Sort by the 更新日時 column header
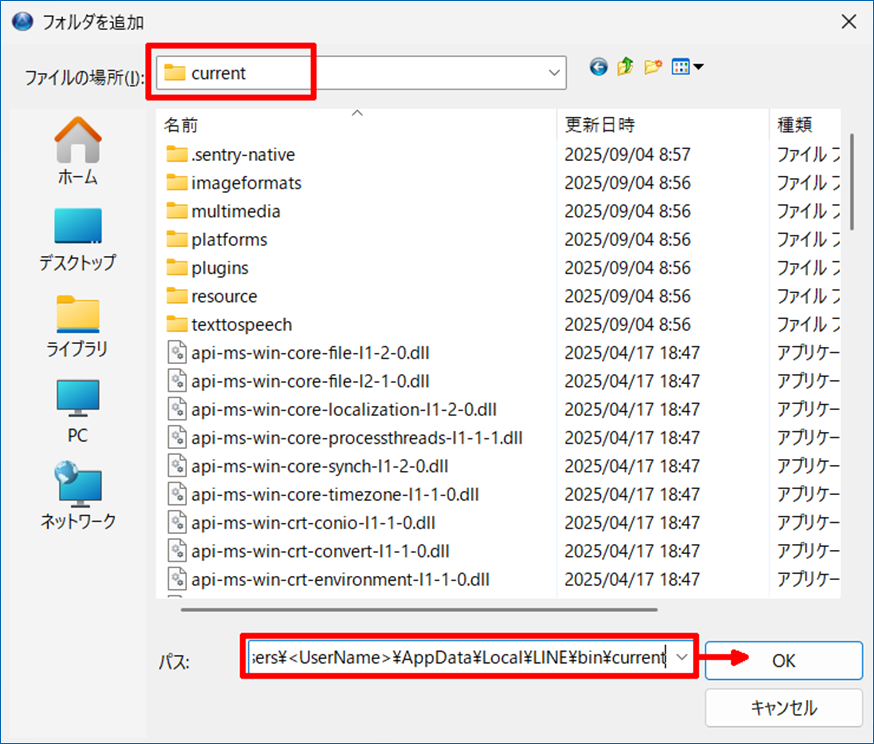874x744 pixels. tap(600, 125)
